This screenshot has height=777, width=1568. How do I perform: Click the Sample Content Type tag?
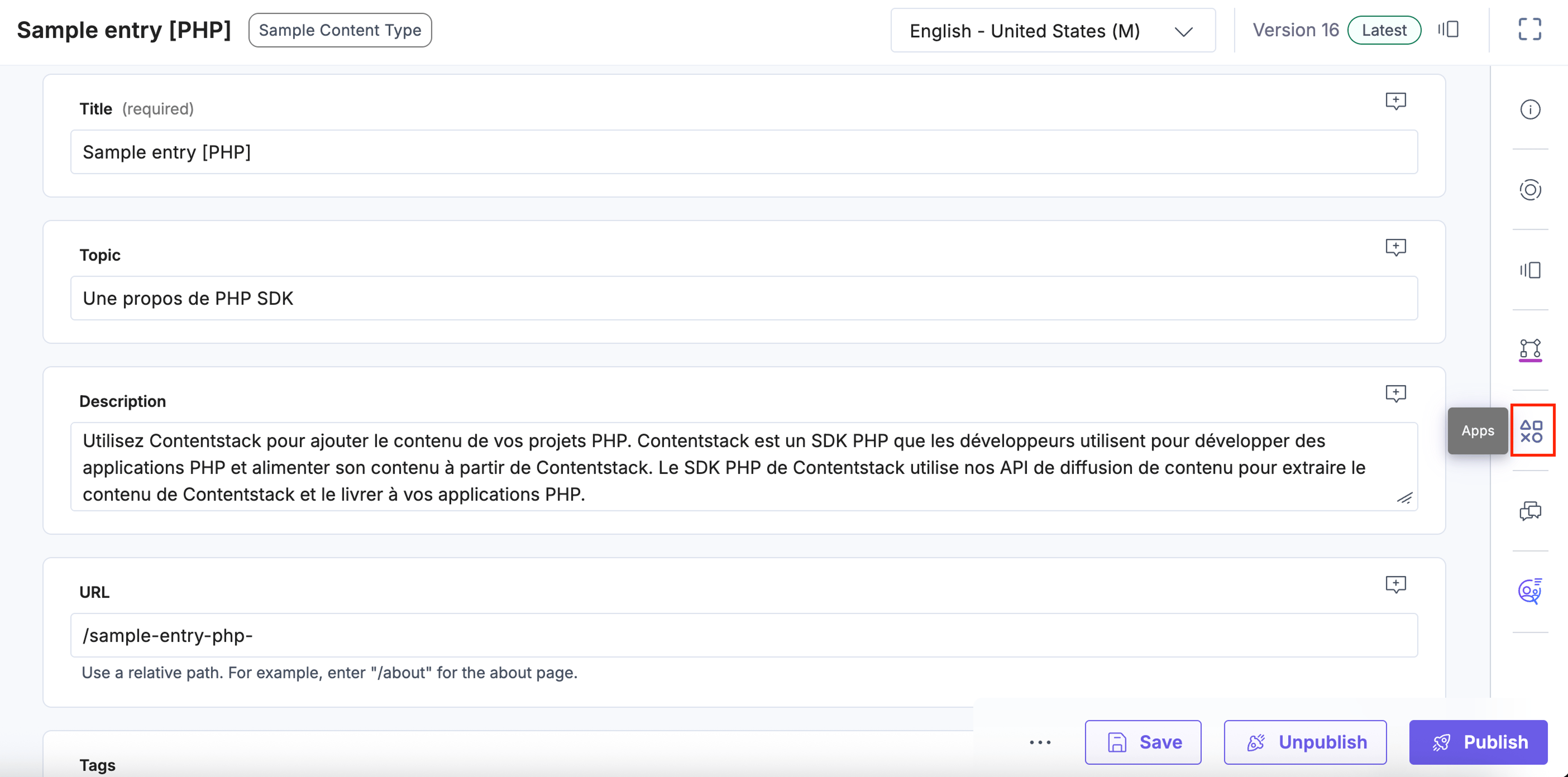coord(340,31)
